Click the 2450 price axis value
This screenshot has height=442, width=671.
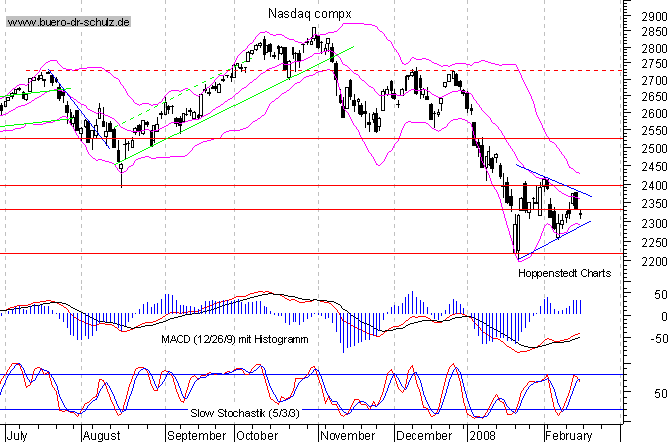pyautogui.click(x=655, y=166)
